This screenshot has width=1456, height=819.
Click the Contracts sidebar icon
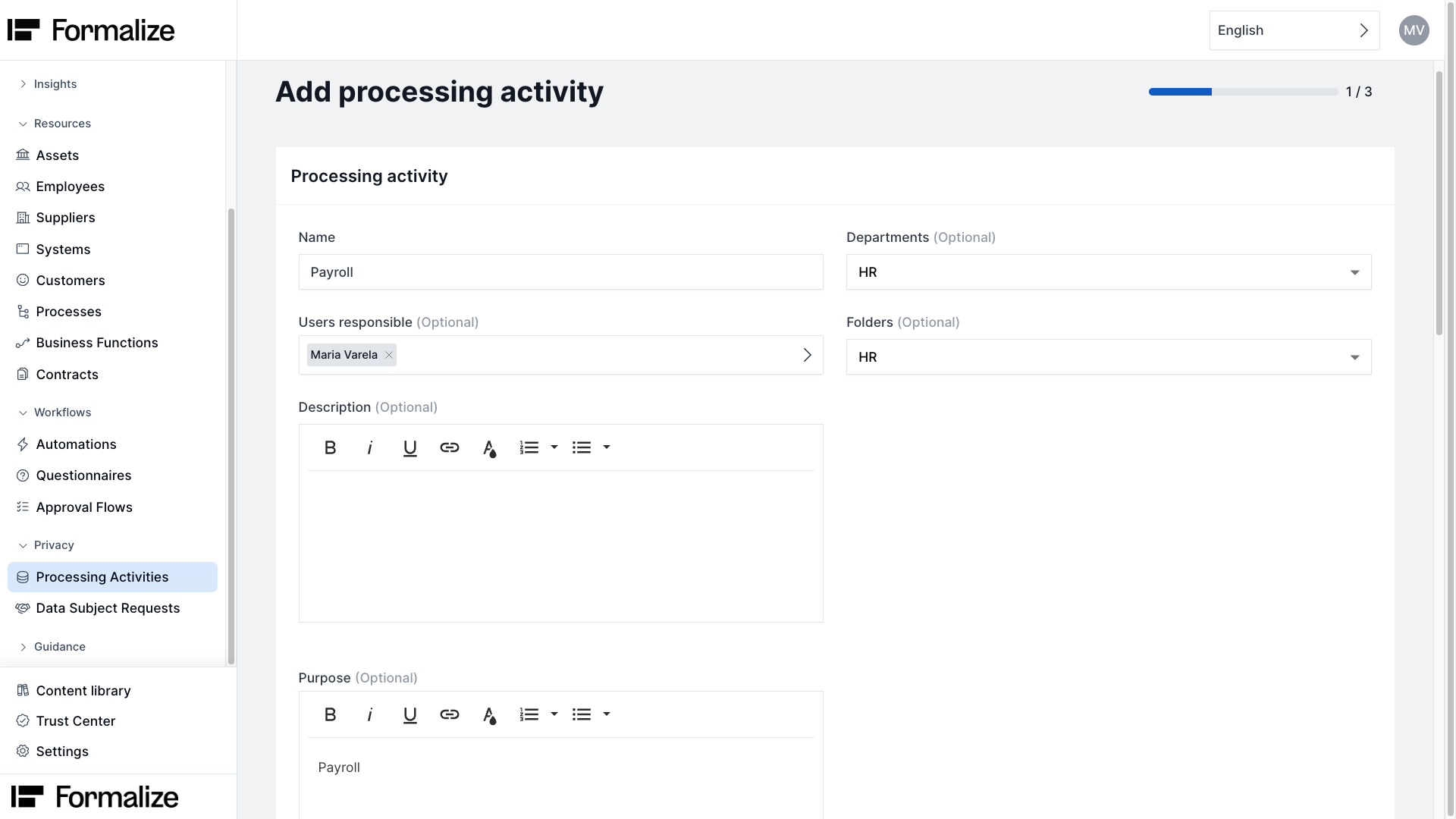23,374
